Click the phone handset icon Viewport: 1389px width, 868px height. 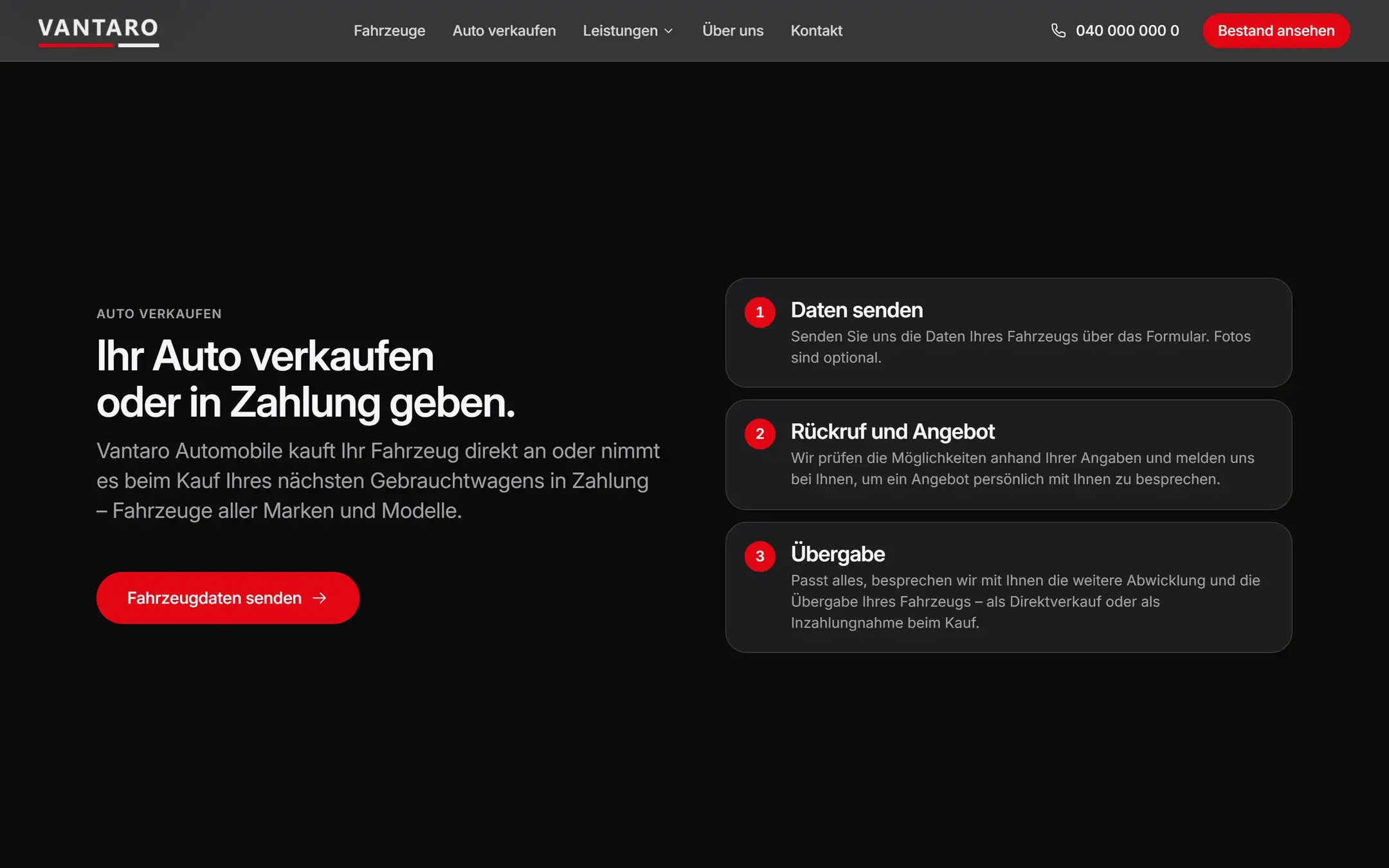click(1058, 30)
